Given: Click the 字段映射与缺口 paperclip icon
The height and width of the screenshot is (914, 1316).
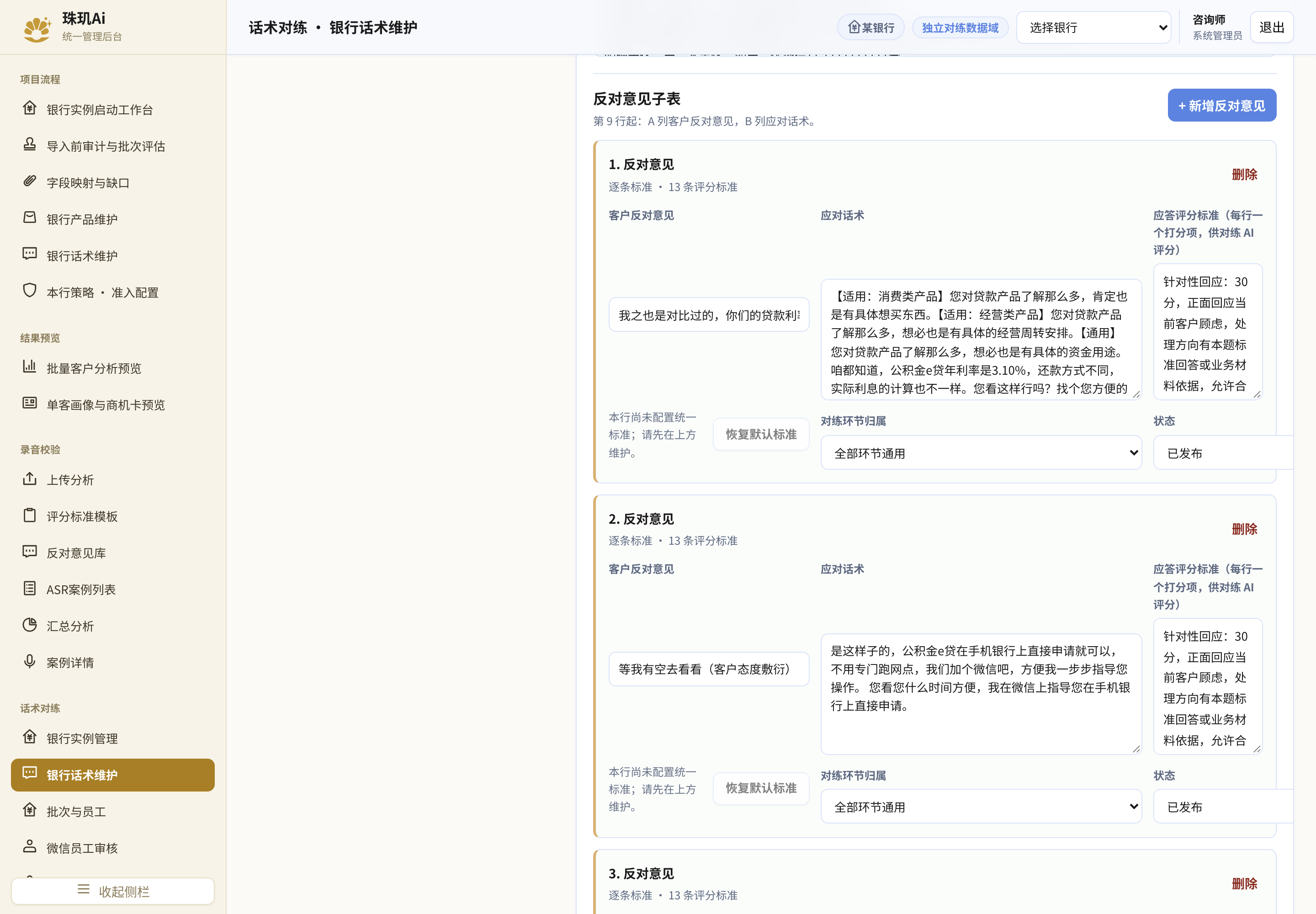Looking at the screenshot, I should 30,181.
